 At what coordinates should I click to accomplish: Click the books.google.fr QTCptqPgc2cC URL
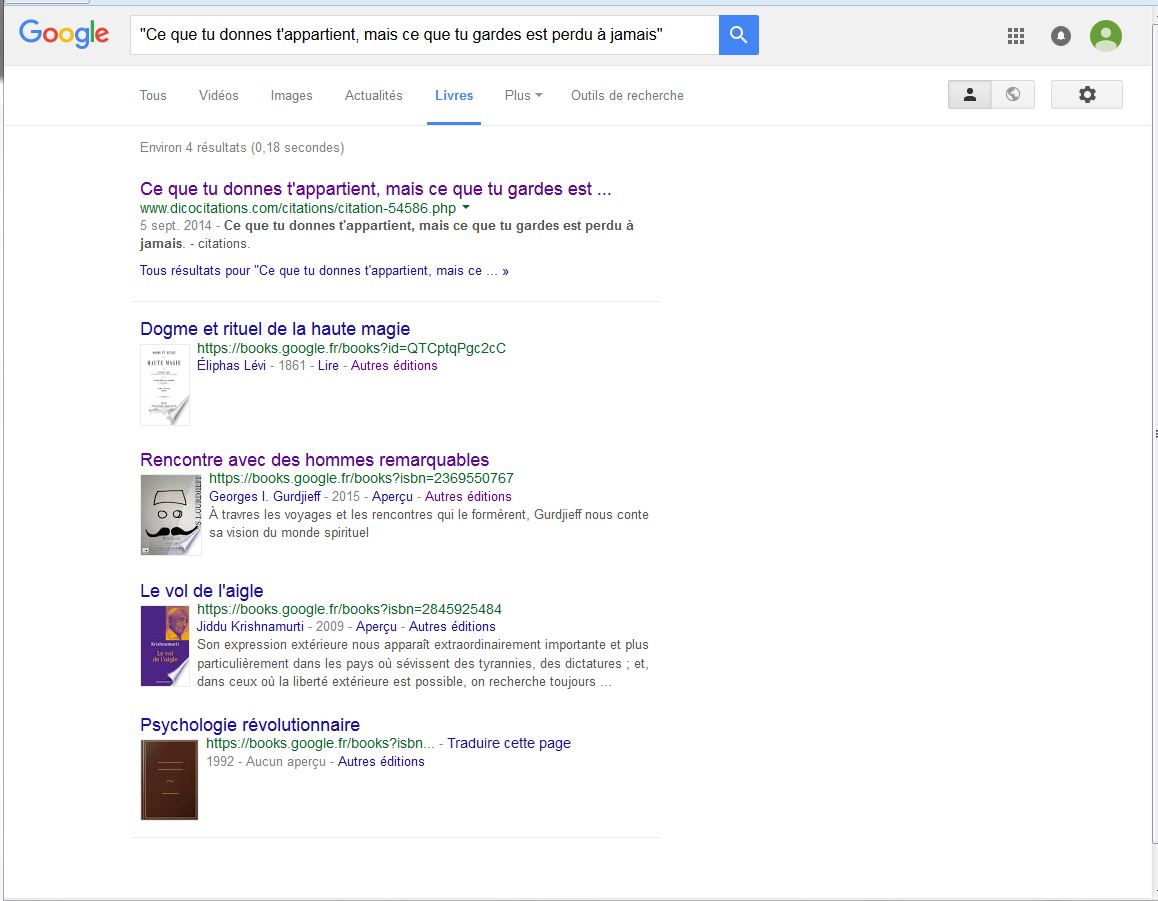(x=352, y=348)
